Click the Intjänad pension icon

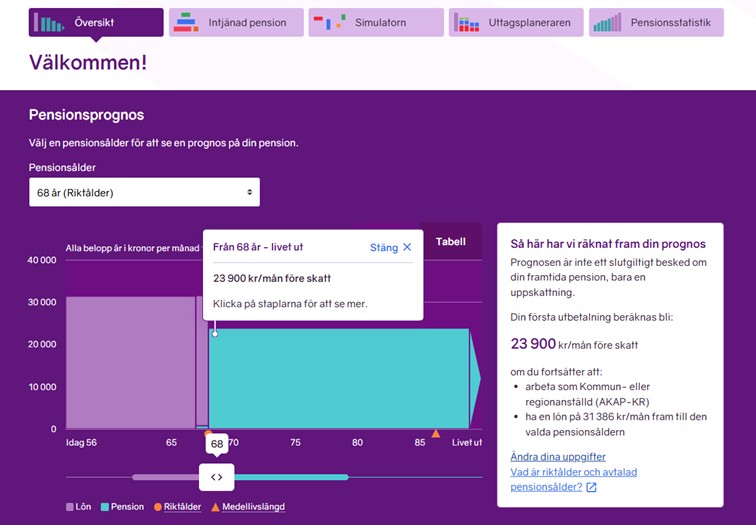point(186,22)
